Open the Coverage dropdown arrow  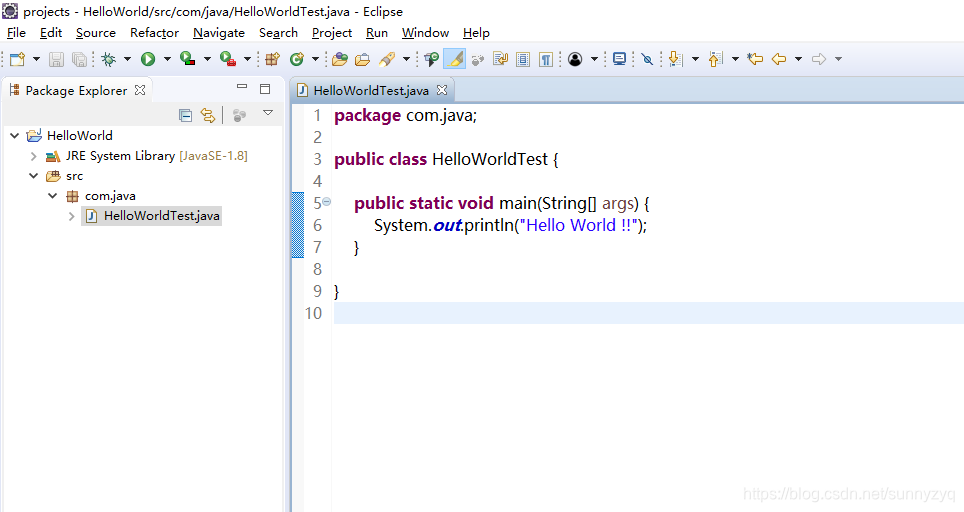tap(207, 59)
